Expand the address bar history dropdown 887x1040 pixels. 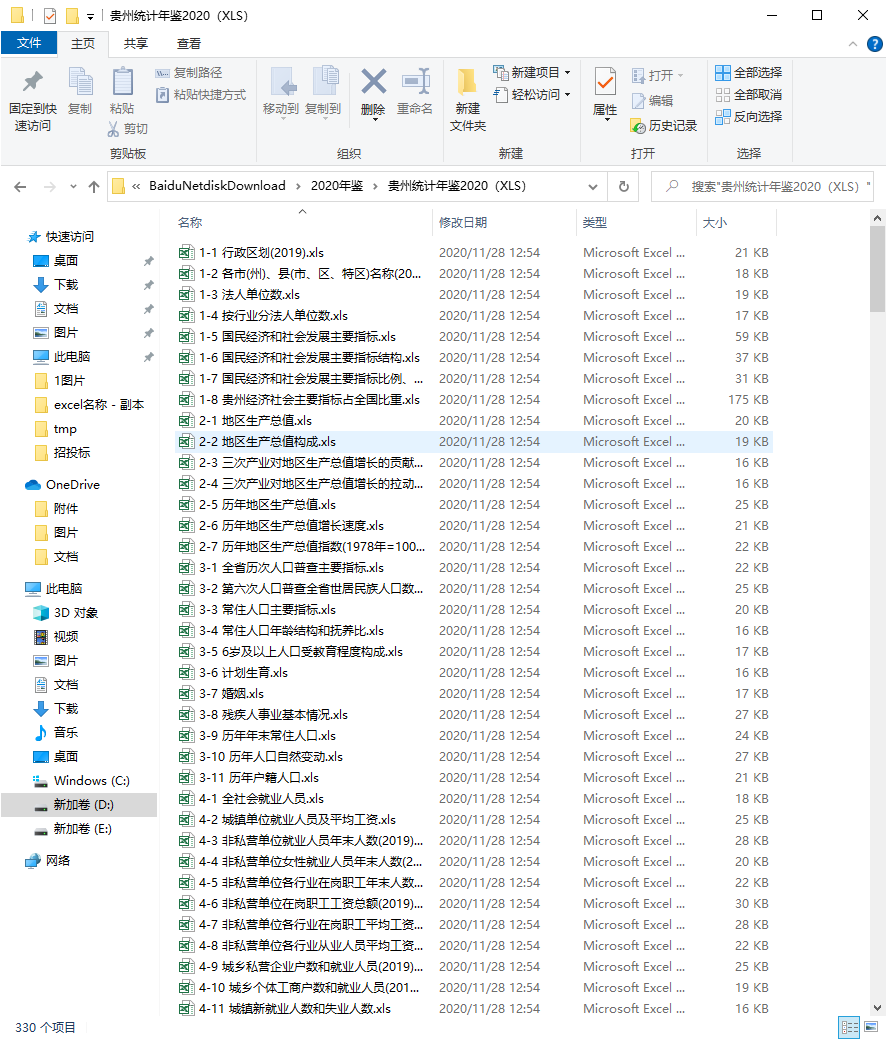(593, 187)
